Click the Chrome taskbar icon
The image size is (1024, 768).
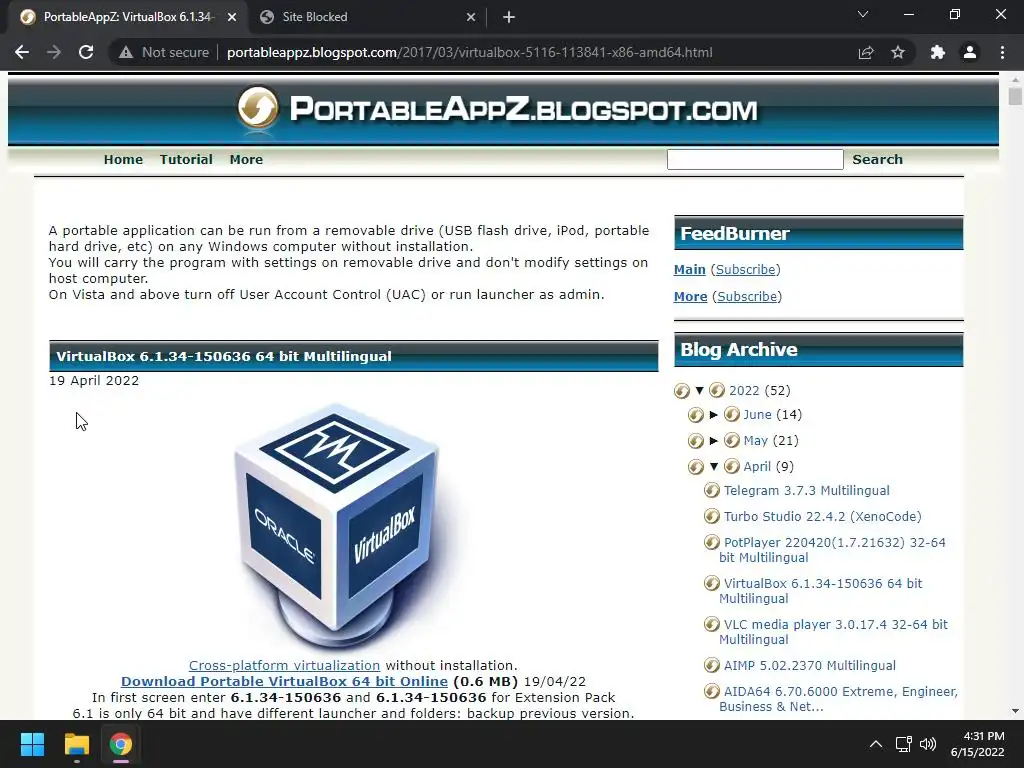tap(121, 744)
